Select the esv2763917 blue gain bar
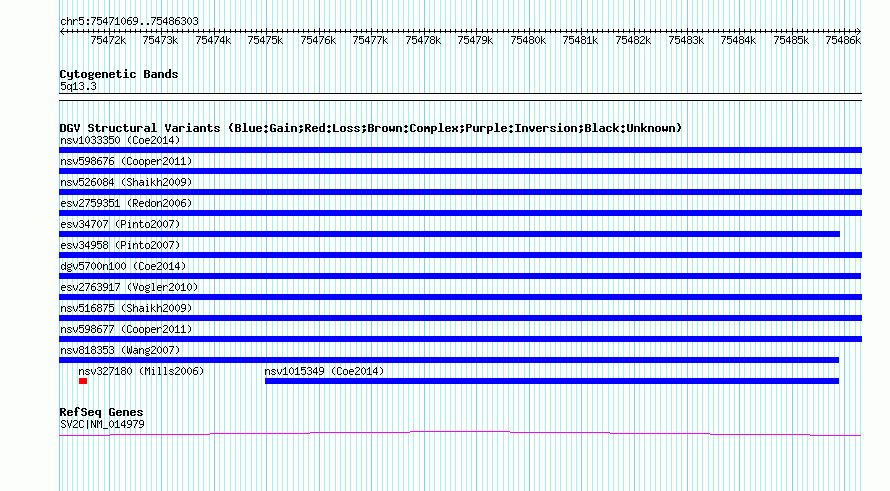The image size is (890, 491). tap(460, 297)
